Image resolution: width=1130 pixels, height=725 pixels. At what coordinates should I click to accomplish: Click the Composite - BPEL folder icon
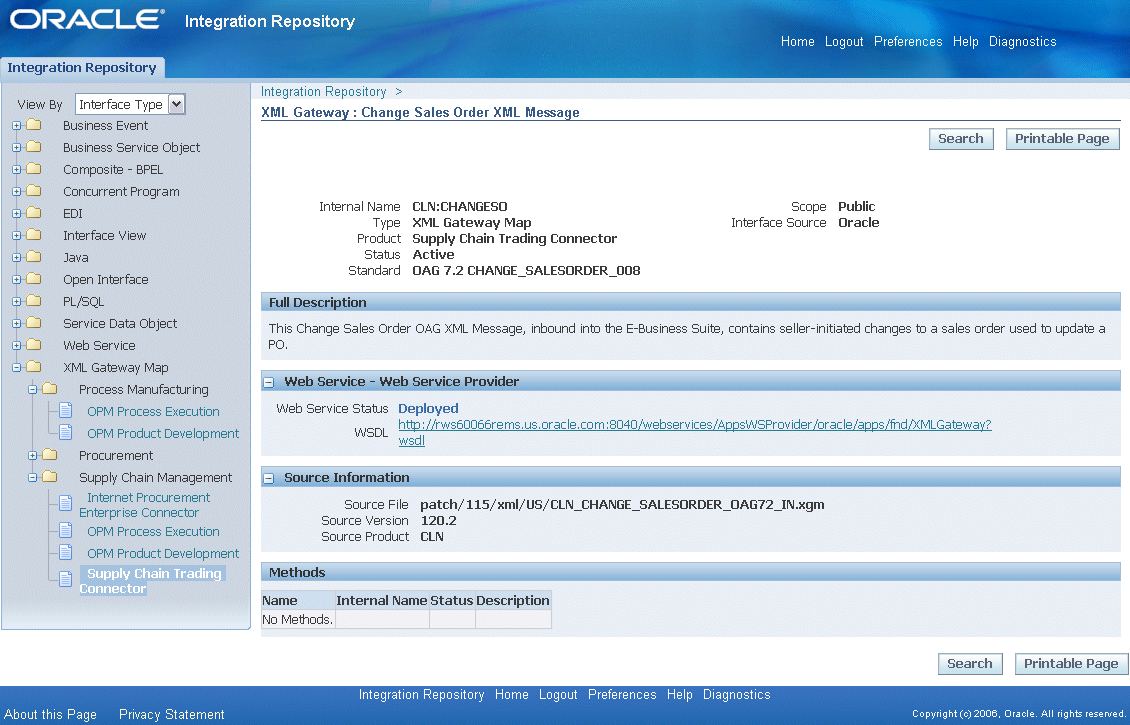pos(34,169)
